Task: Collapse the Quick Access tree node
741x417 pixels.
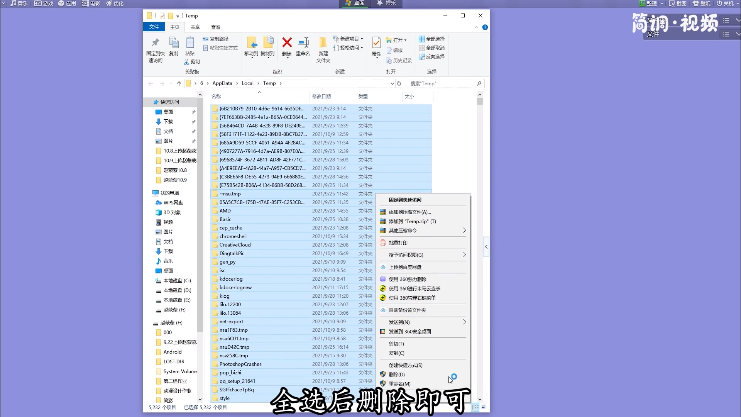Action: click(150, 102)
